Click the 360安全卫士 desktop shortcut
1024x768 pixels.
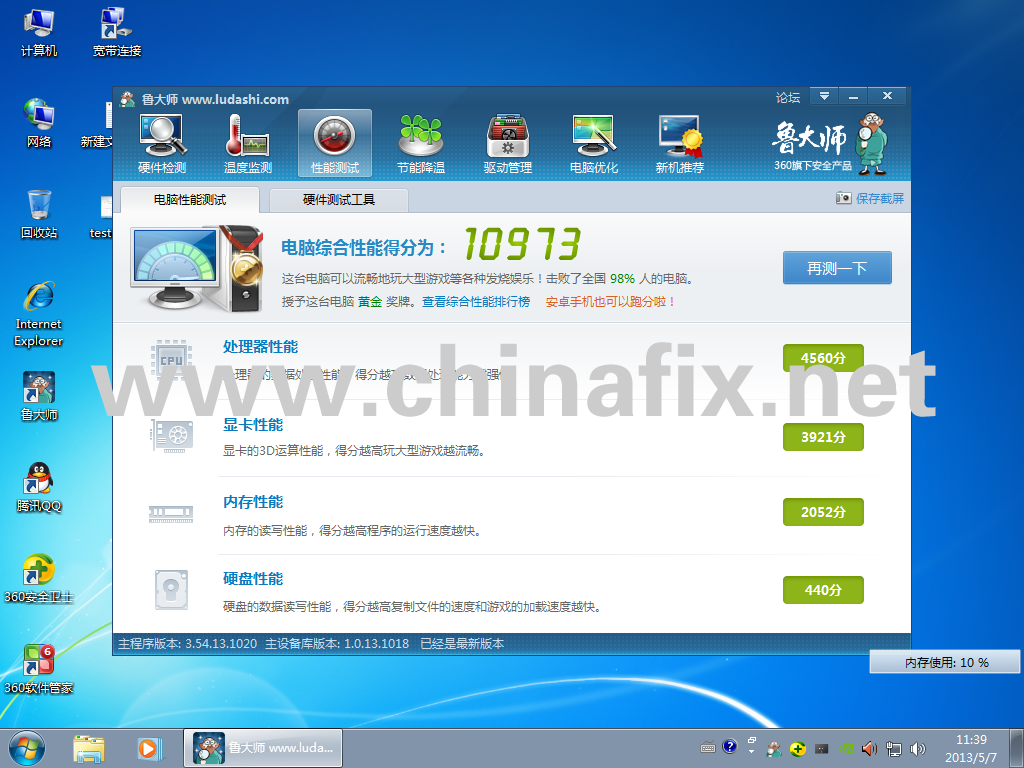[x=39, y=579]
